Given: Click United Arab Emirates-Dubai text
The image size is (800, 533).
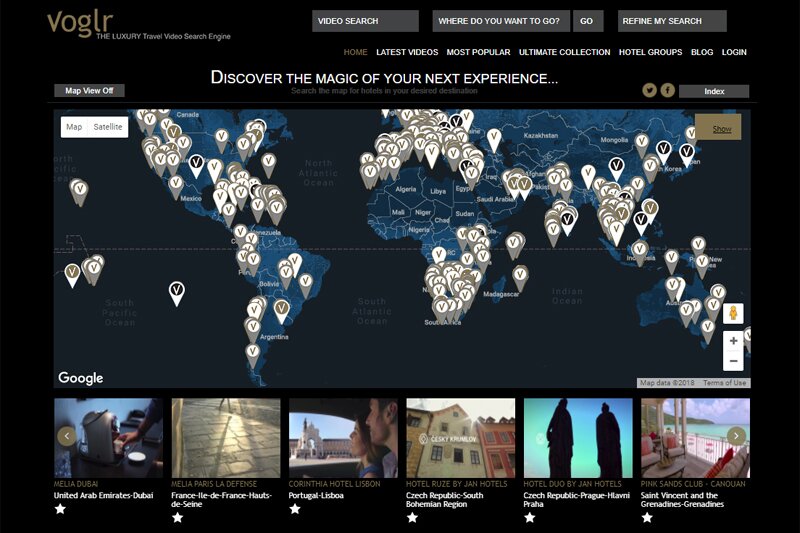Looking at the screenshot, I should coord(104,495).
